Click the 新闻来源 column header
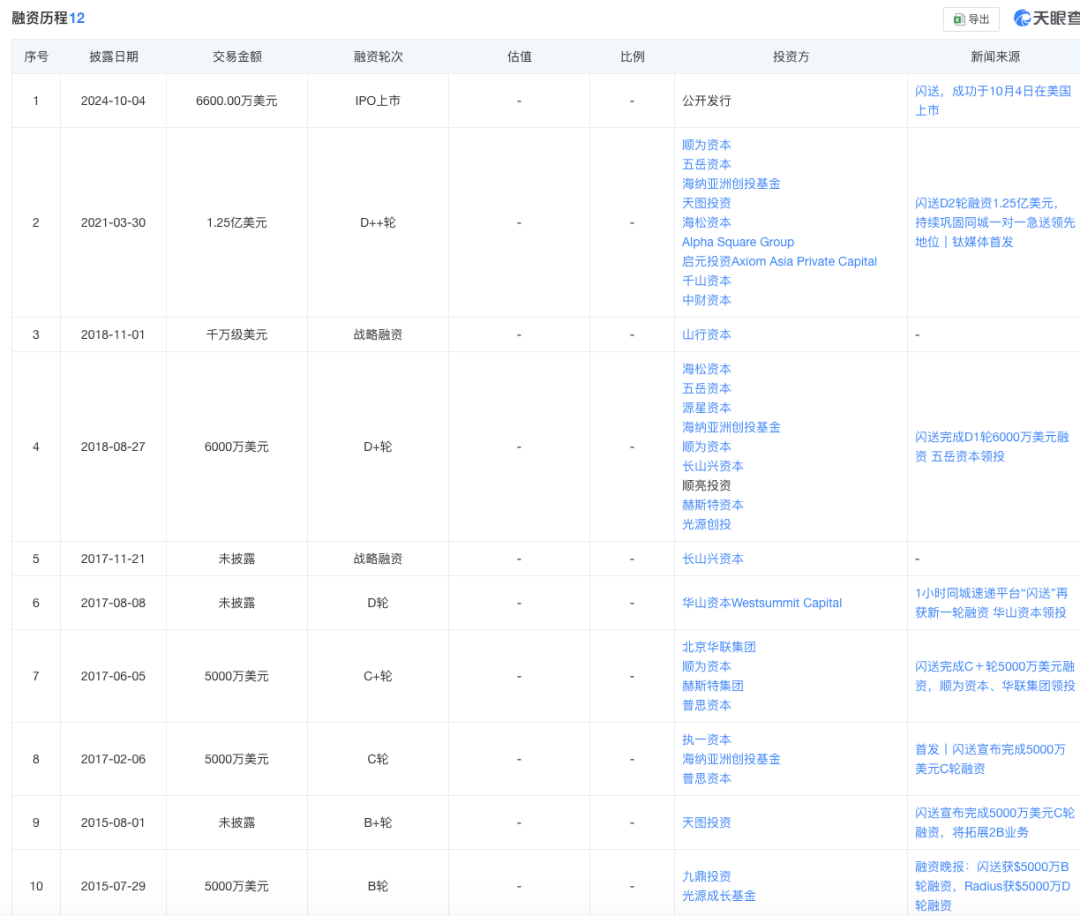This screenshot has width=1080, height=916. tap(995, 56)
